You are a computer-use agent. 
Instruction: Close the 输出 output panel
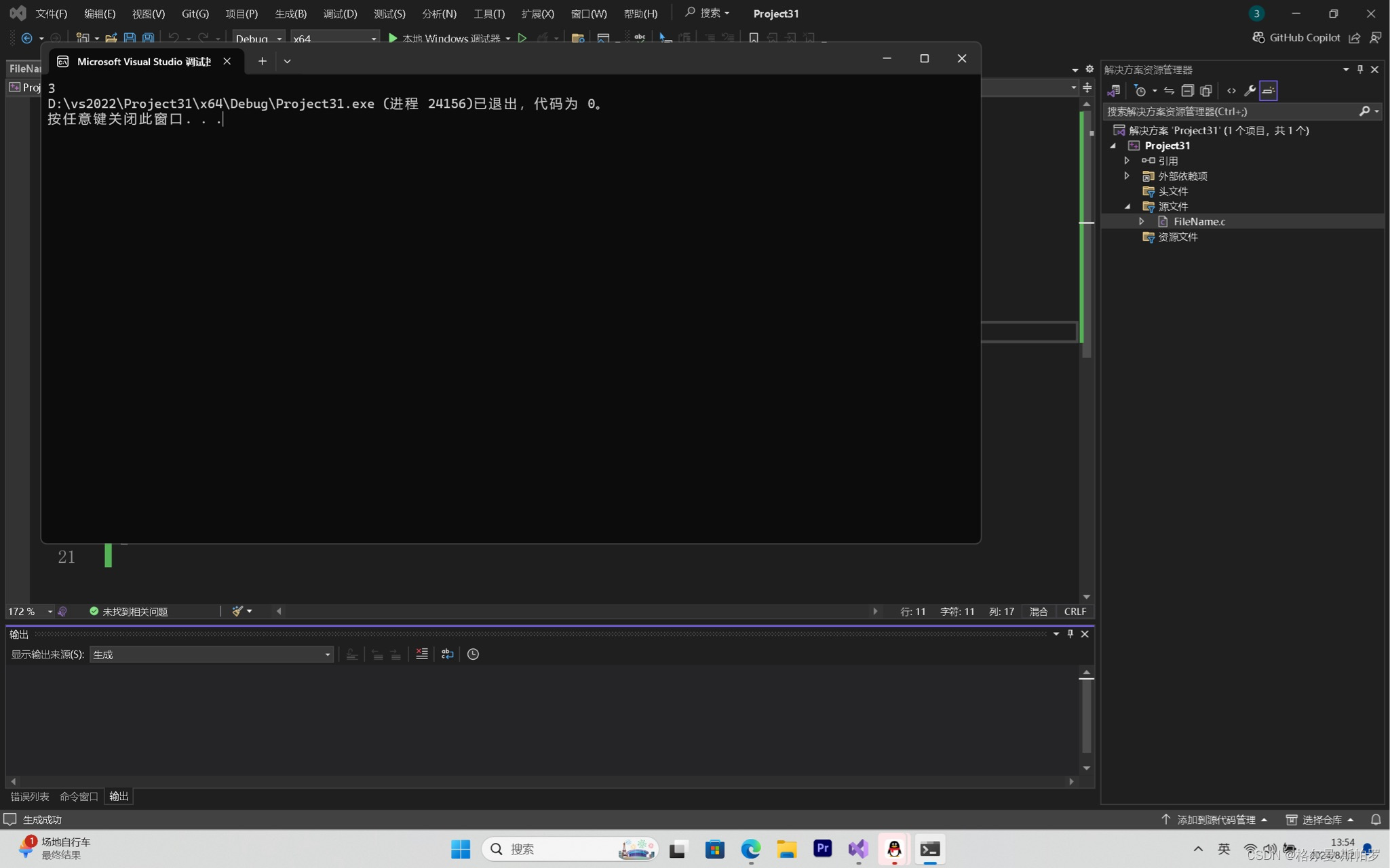tap(1085, 633)
